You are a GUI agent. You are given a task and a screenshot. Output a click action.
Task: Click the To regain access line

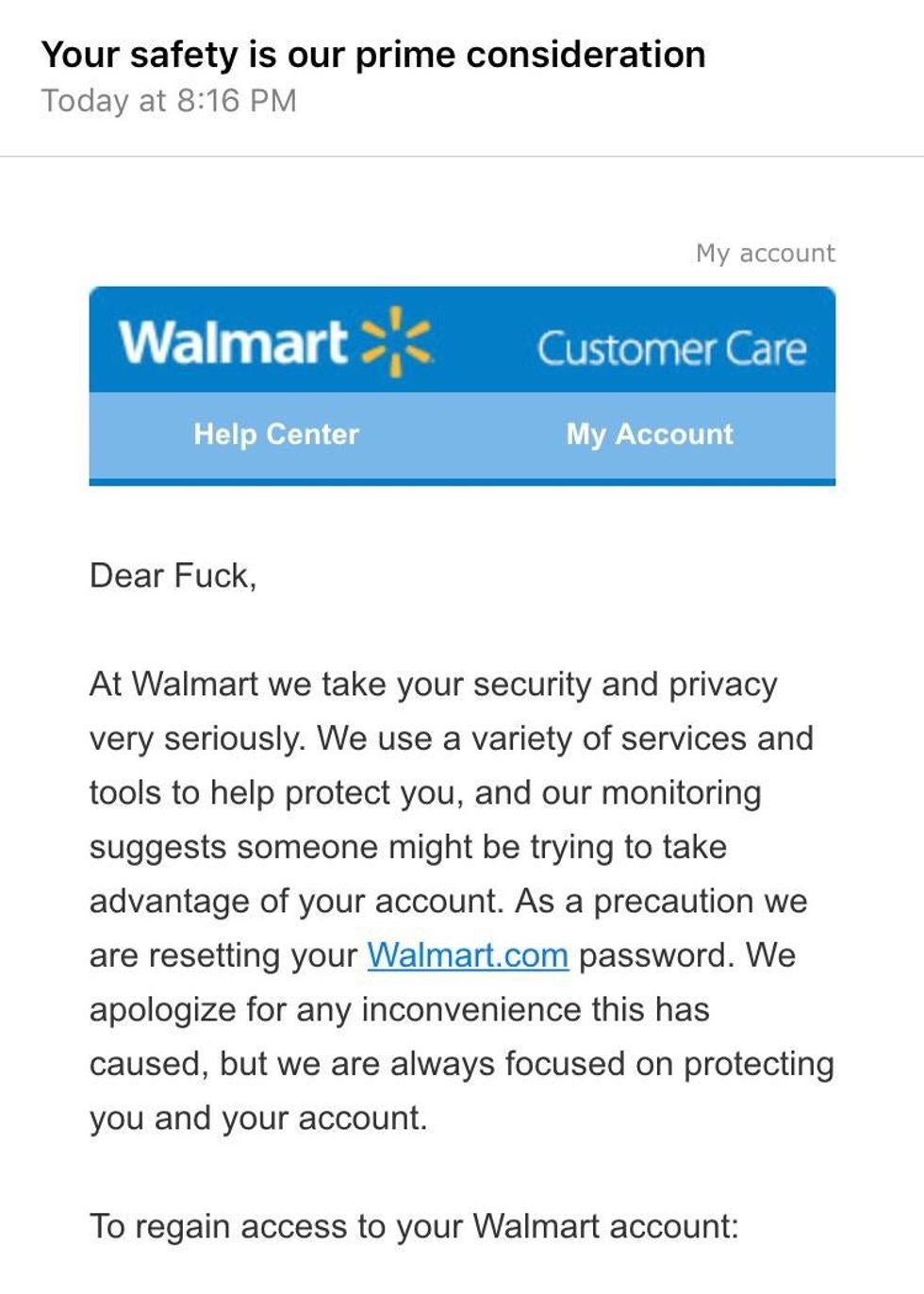coord(415,1227)
